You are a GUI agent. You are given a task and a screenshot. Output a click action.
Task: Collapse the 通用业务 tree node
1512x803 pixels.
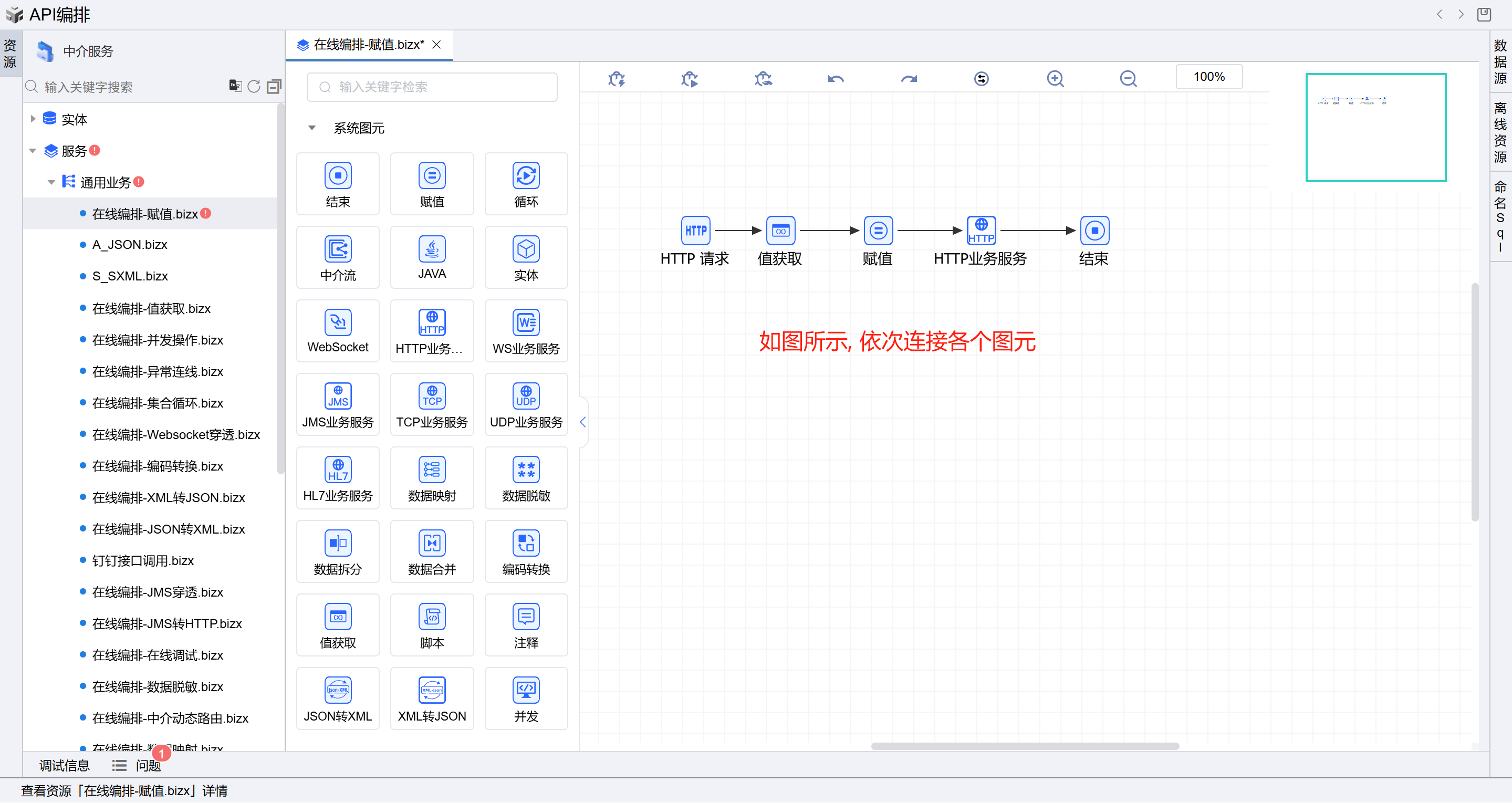51,183
